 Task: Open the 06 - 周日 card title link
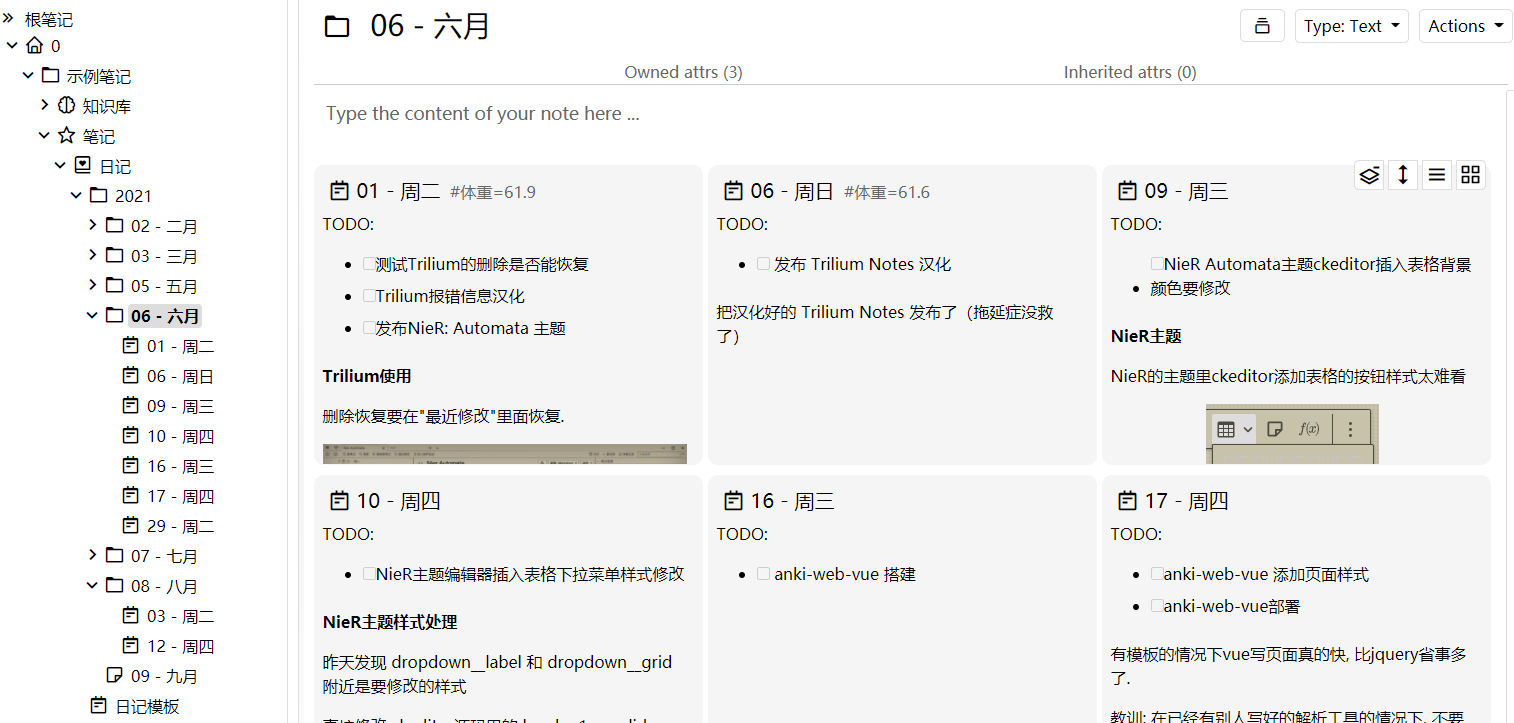tap(792, 191)
